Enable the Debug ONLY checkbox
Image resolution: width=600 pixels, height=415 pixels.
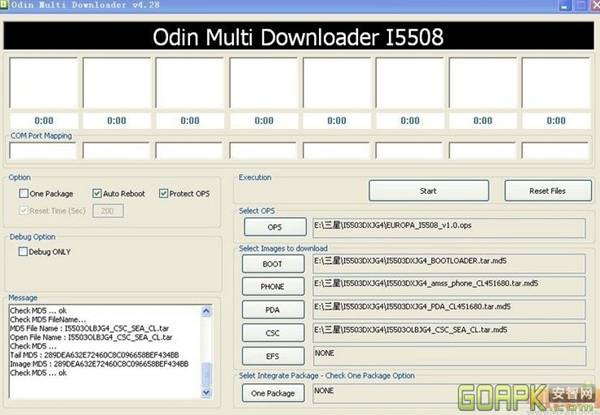coord(23,252)
